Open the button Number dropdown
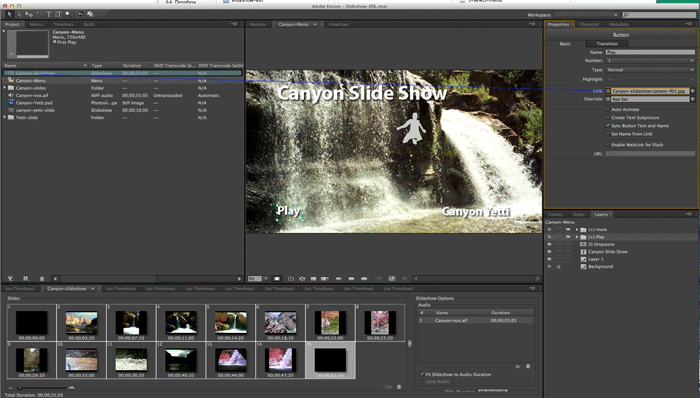 click(x=650, y=61)
